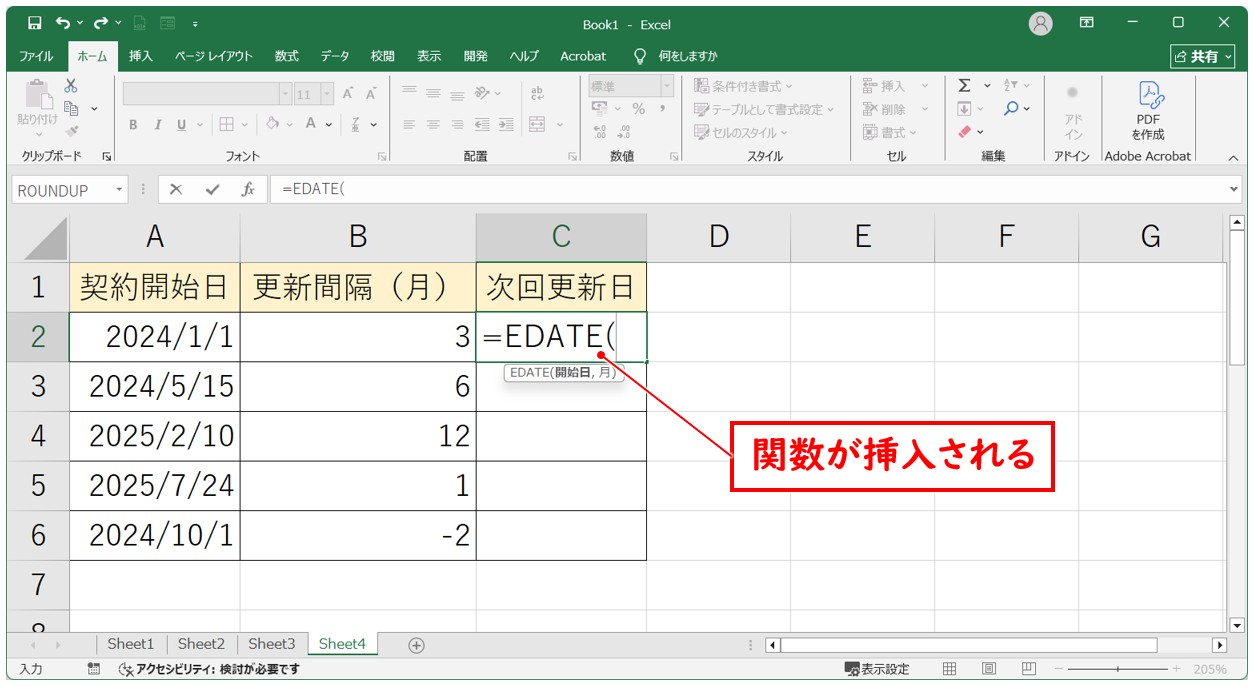Click the 表示設定 status bar button
Image resolution: width=1255 pixels, height=687 pixels.
877,669
